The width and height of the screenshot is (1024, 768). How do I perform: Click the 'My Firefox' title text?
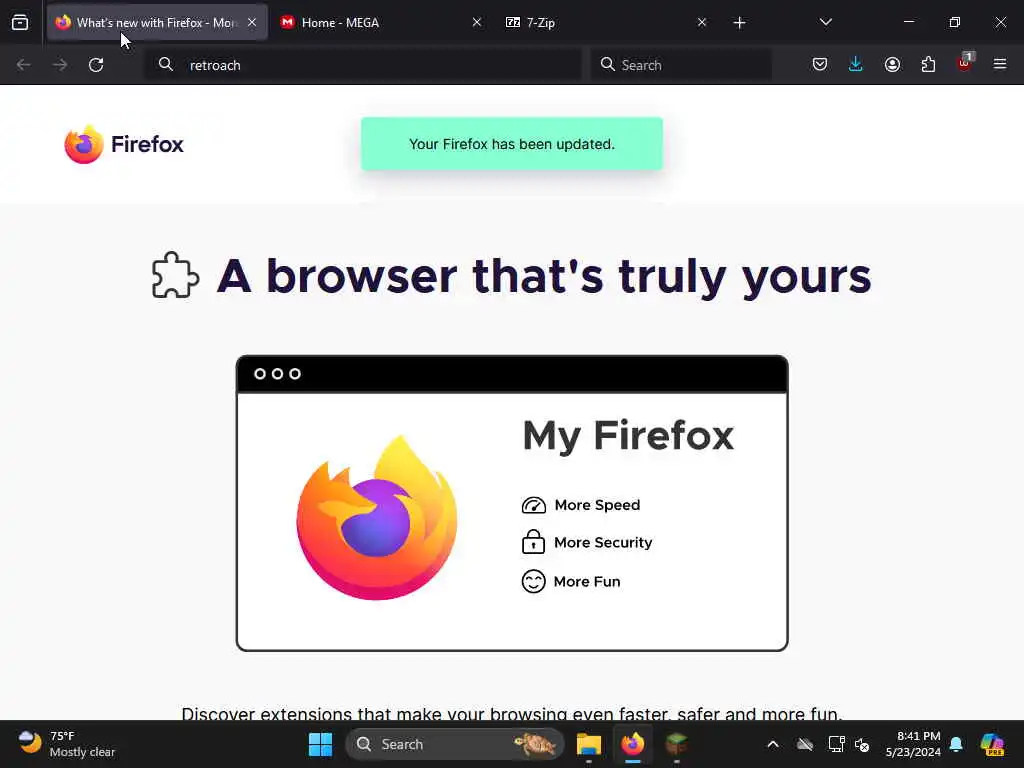click(x=628, y=436)
